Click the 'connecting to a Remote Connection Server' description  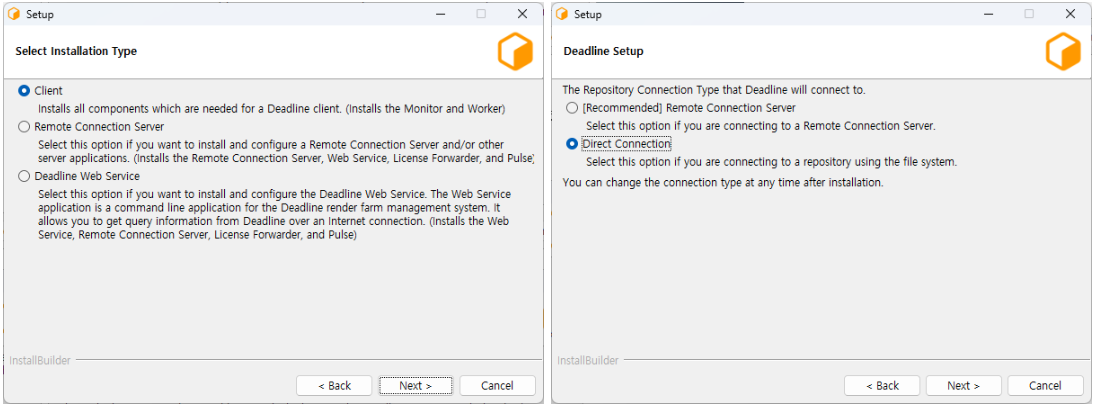pyautogui.click(x=760, y=126)
